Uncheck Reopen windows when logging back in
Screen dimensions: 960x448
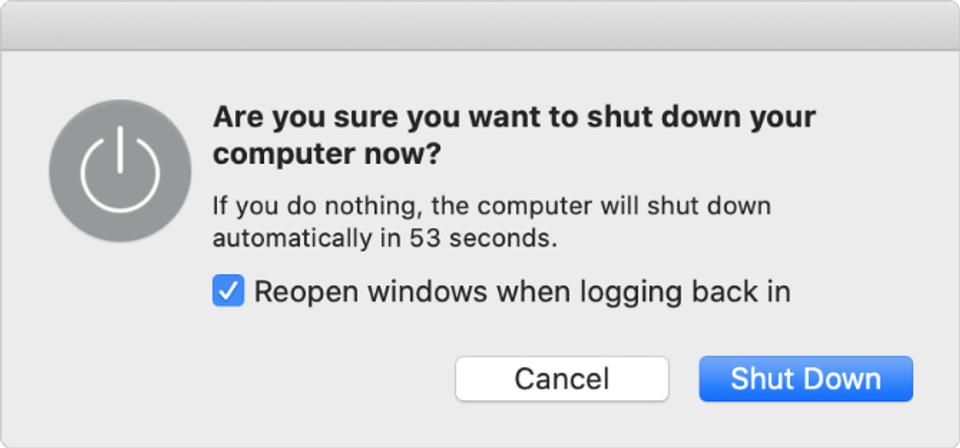click(x=228, y=291)
